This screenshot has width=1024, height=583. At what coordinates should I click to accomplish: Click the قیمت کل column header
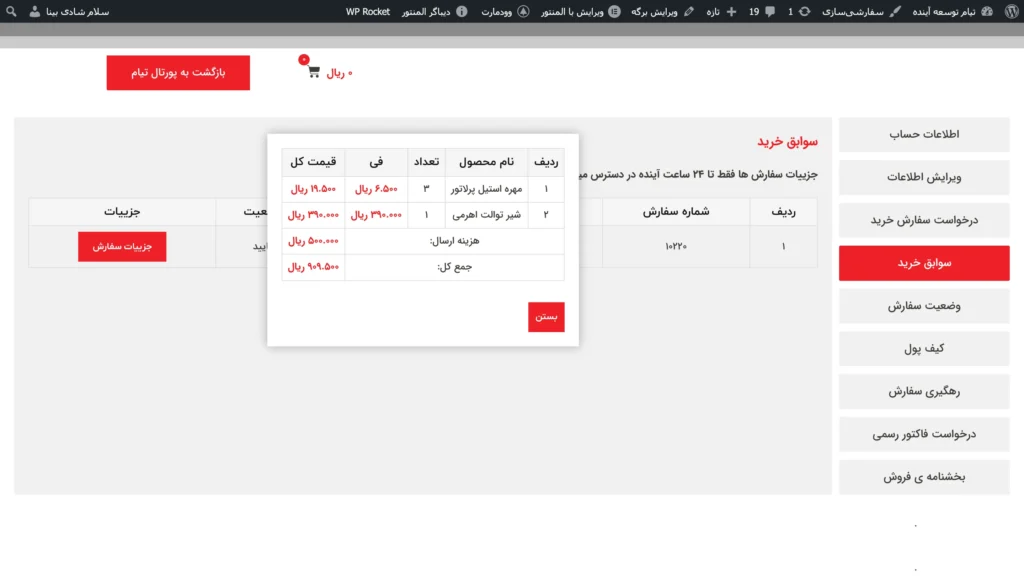313,162
